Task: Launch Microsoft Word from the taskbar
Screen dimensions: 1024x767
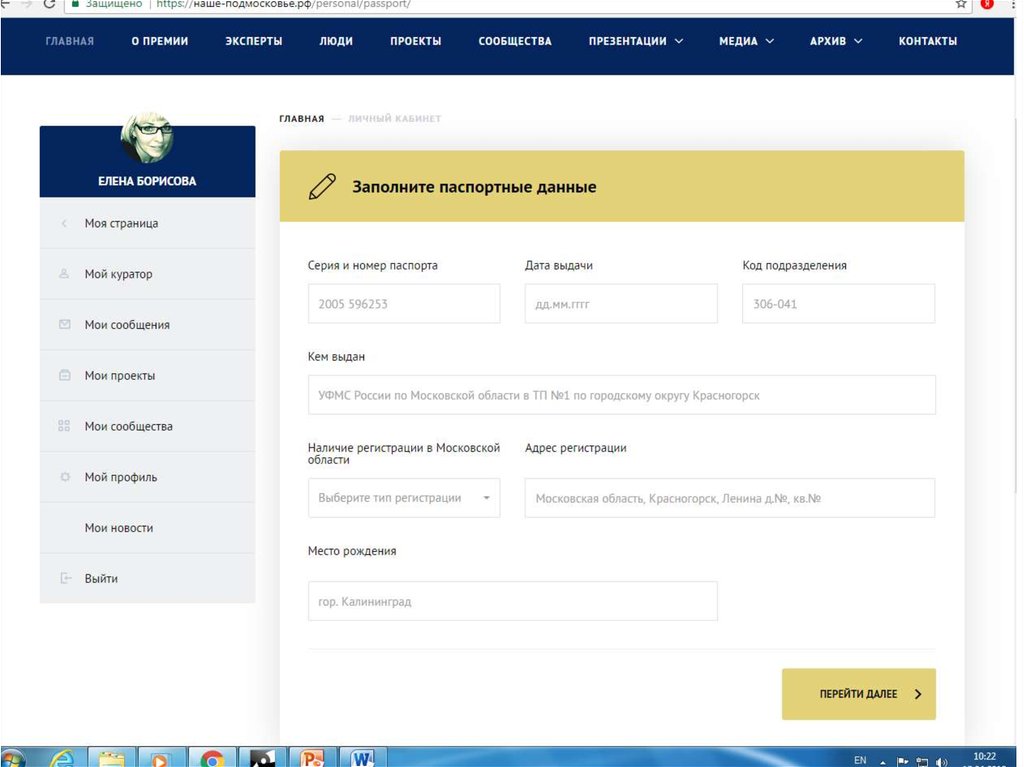Action: point(362,759)
